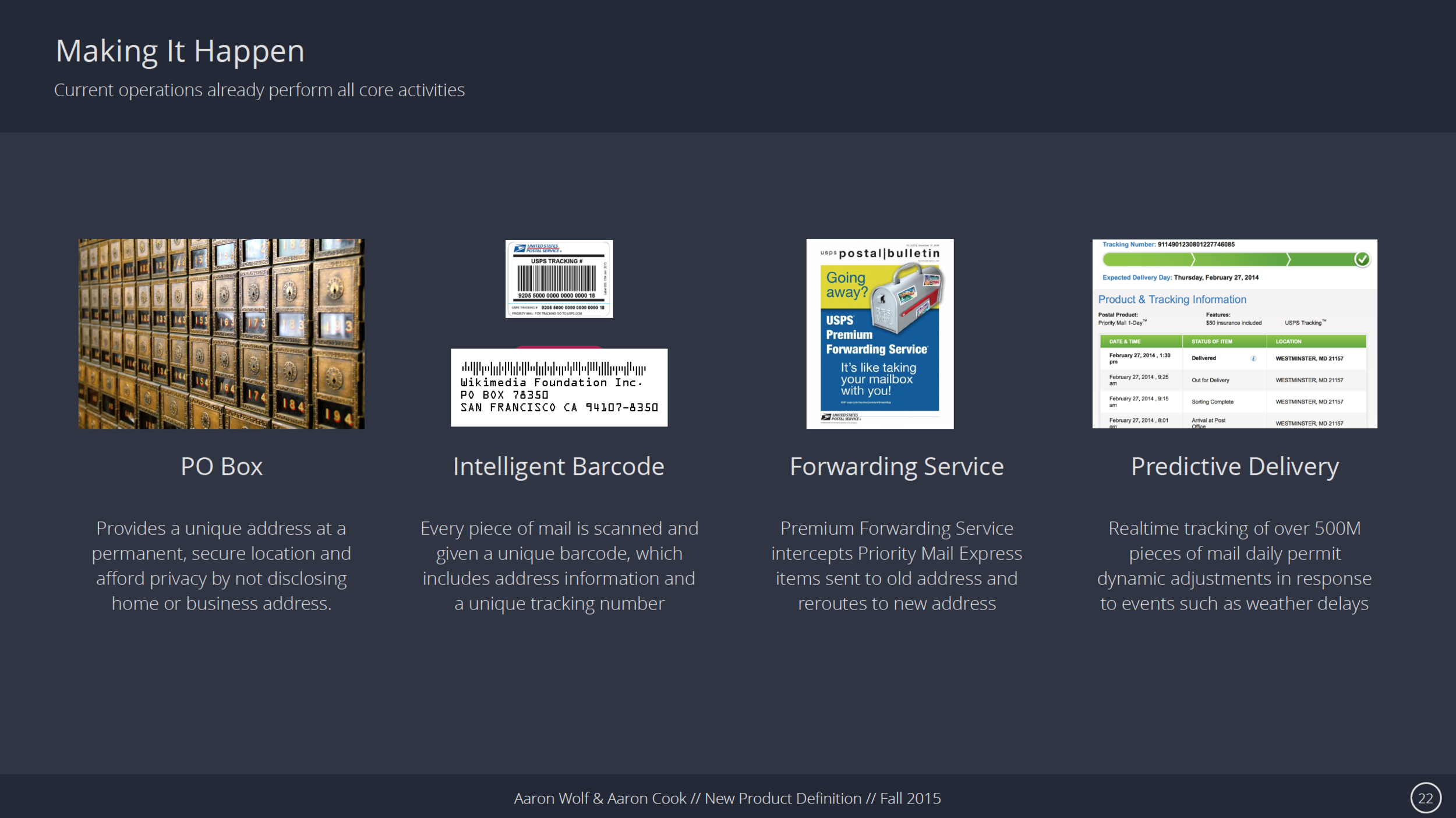Click the footer authors and course text
The image size is (1456, 818).
(727, 798)
